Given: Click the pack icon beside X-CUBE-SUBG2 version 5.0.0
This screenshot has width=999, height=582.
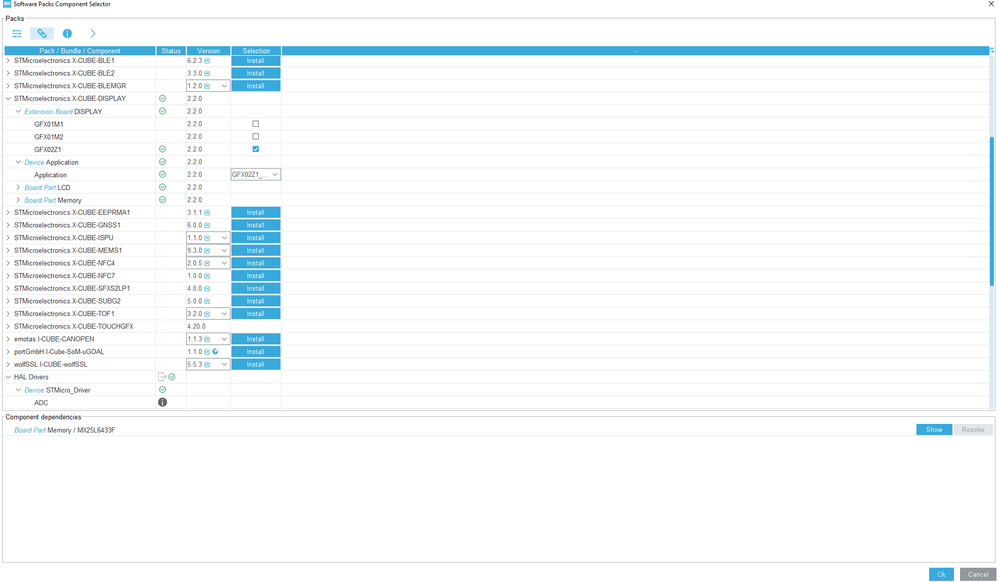Looking at the screenshot, I should (x=207, y=302).
